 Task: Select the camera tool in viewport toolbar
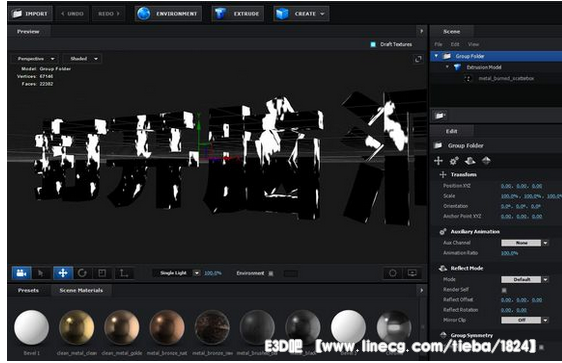[x=22, y=273]
